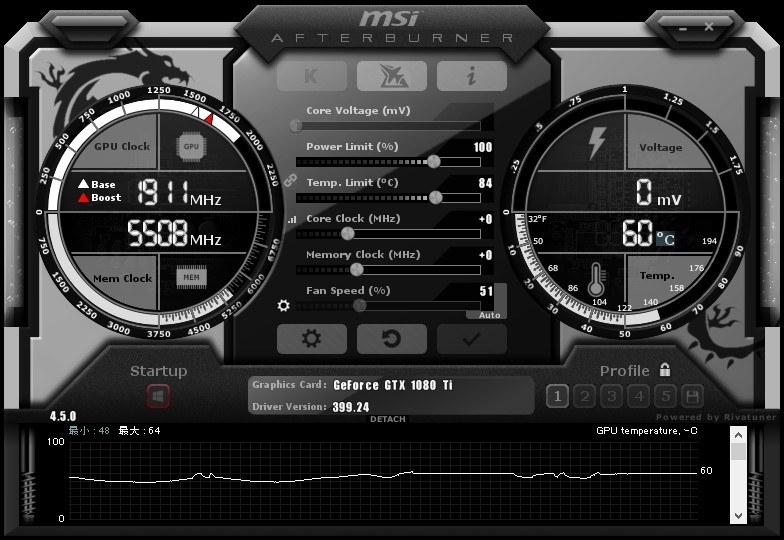Open settings gear button below sliders
This screenshot has width=784, height=540.
click(x=312, y=338)
